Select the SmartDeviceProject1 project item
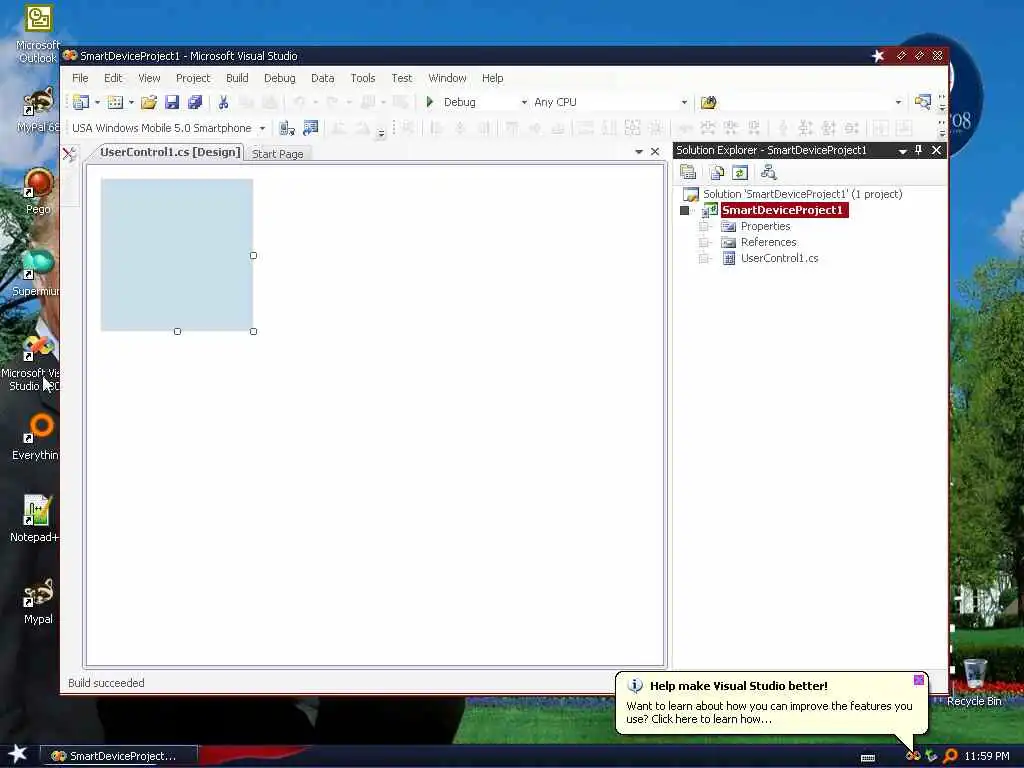Viewport: 1024px width, 768px height. 784,210
